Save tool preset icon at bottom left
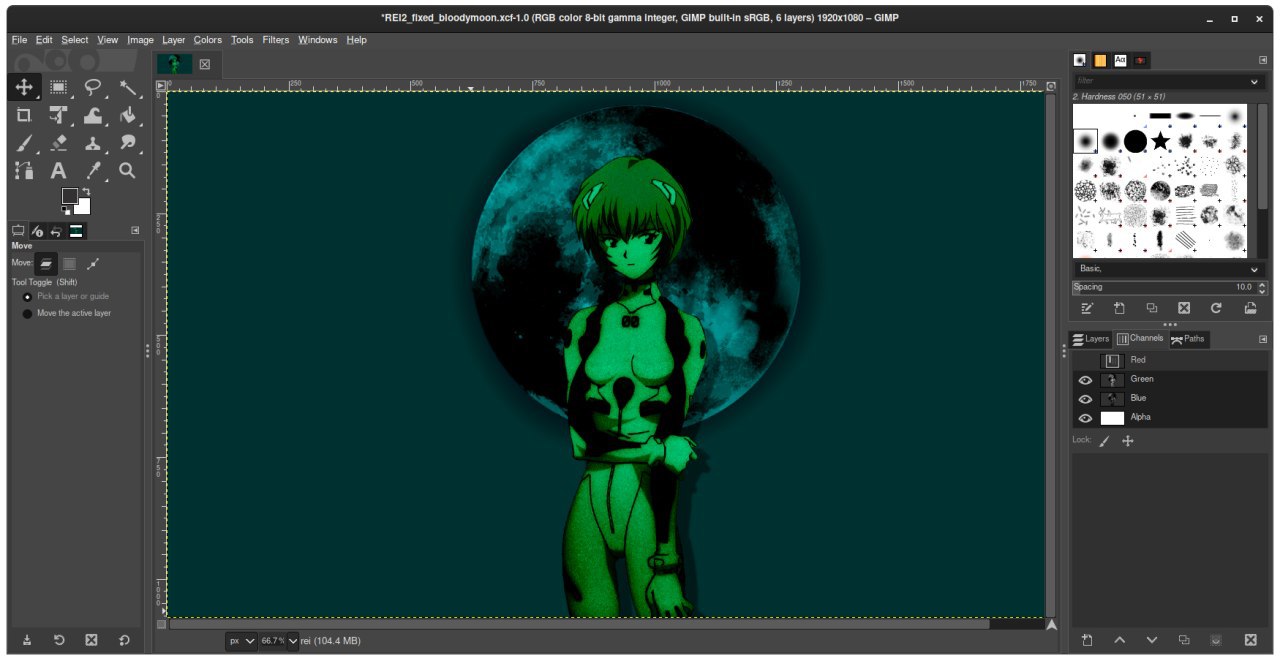The height and width of the screenshot is (661, 1280). tap(27, 640)
